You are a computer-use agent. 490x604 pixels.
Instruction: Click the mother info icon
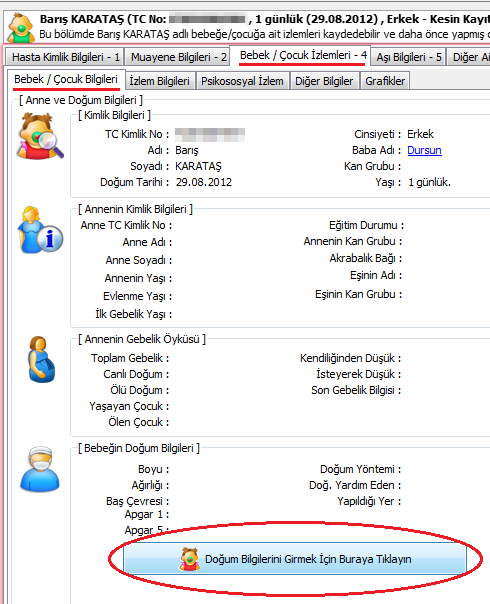40,230
